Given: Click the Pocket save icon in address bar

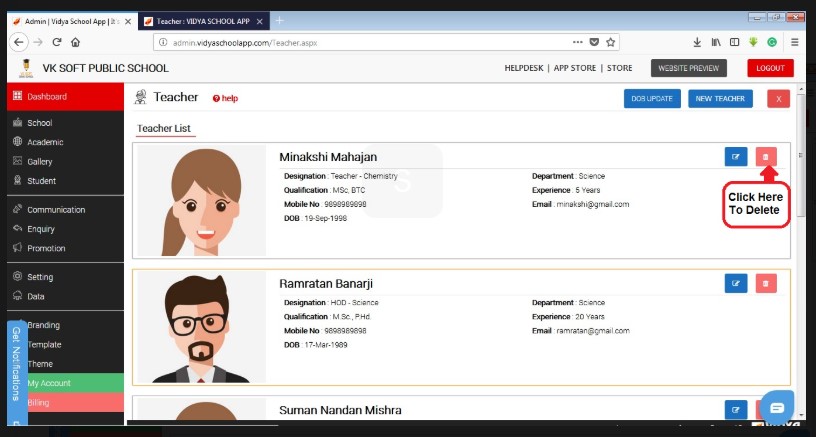Looking at the screenshot, I should 594,42.
